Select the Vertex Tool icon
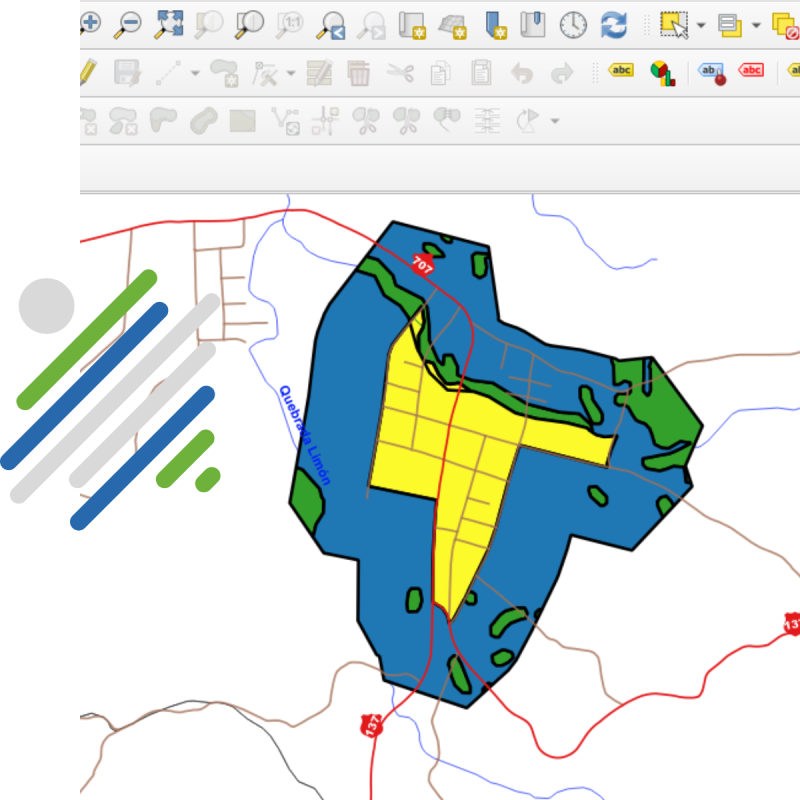The width and height of the screenshot is (800, 800). 265,73
